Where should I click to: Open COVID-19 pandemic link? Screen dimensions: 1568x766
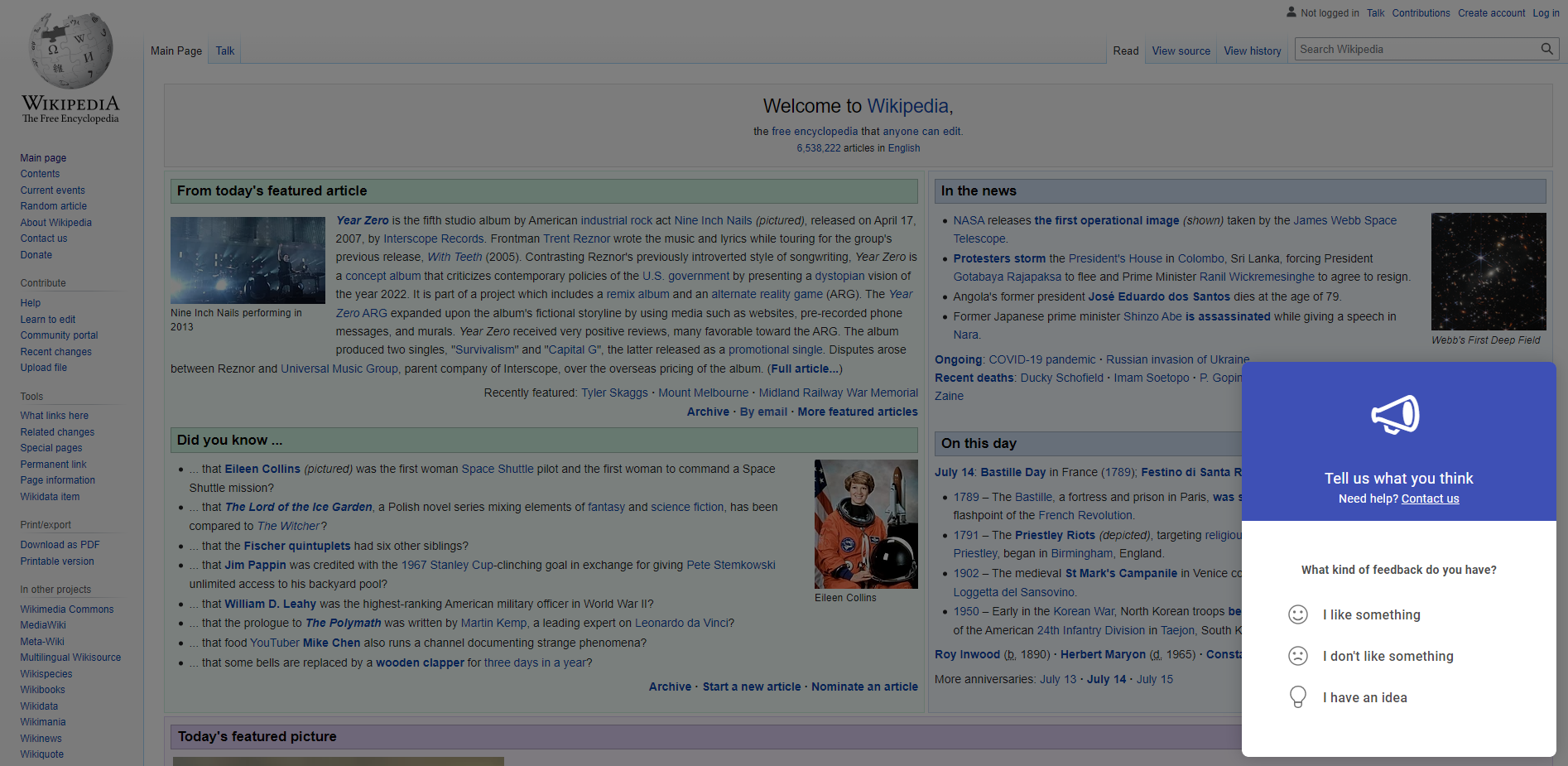click(x=1041, y=359)
